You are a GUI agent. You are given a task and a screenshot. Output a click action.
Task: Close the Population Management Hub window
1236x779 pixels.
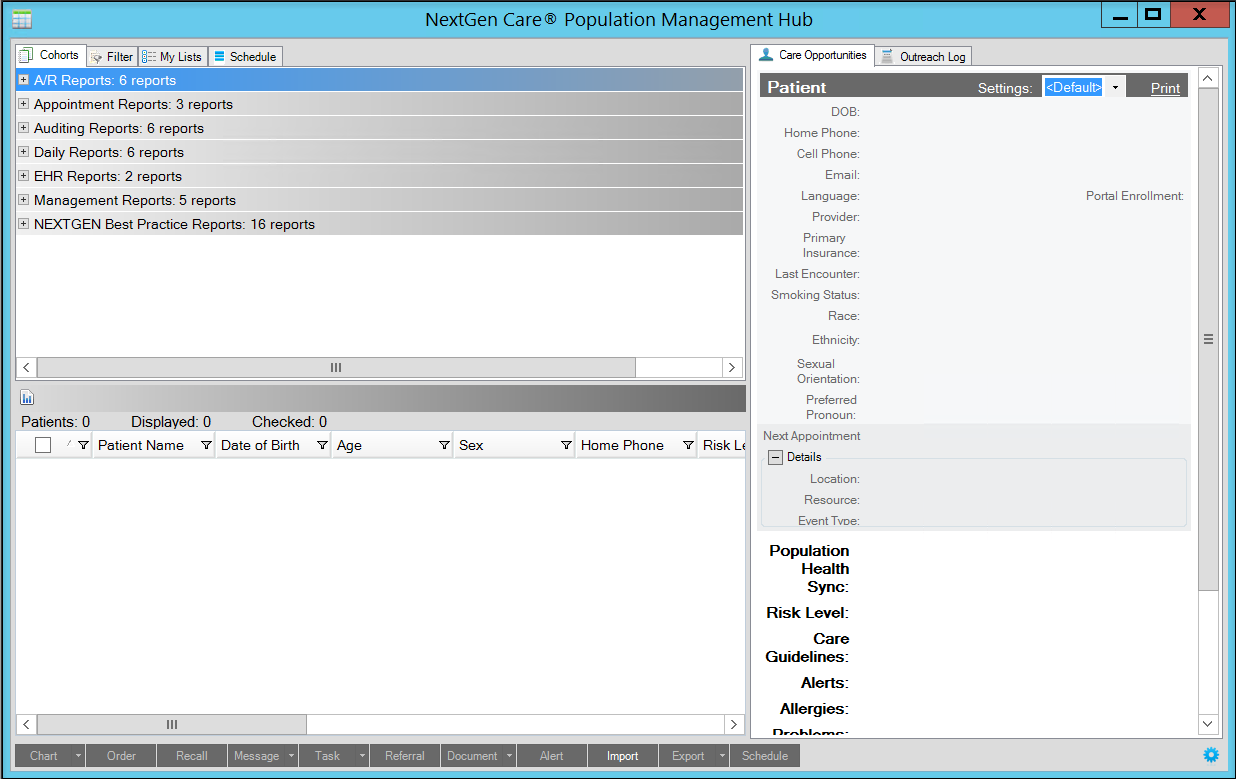(x=1200, y=15)
